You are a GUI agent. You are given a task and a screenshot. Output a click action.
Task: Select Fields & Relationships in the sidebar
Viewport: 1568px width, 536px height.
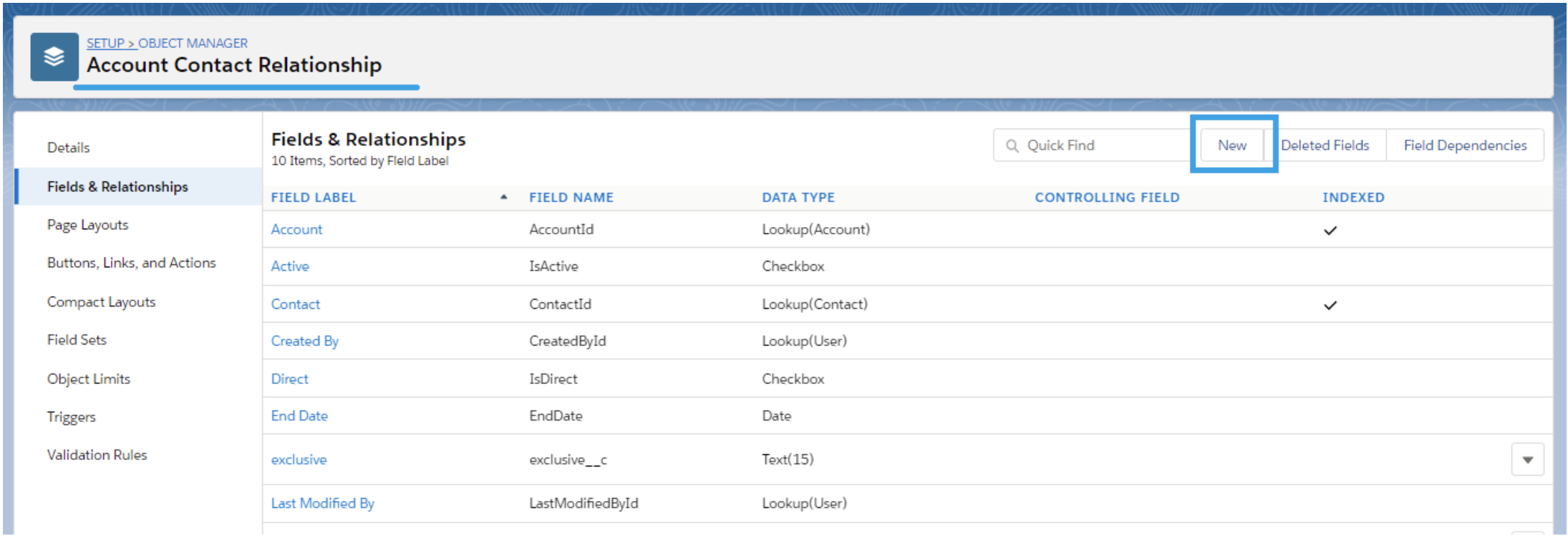pos(117,186)
